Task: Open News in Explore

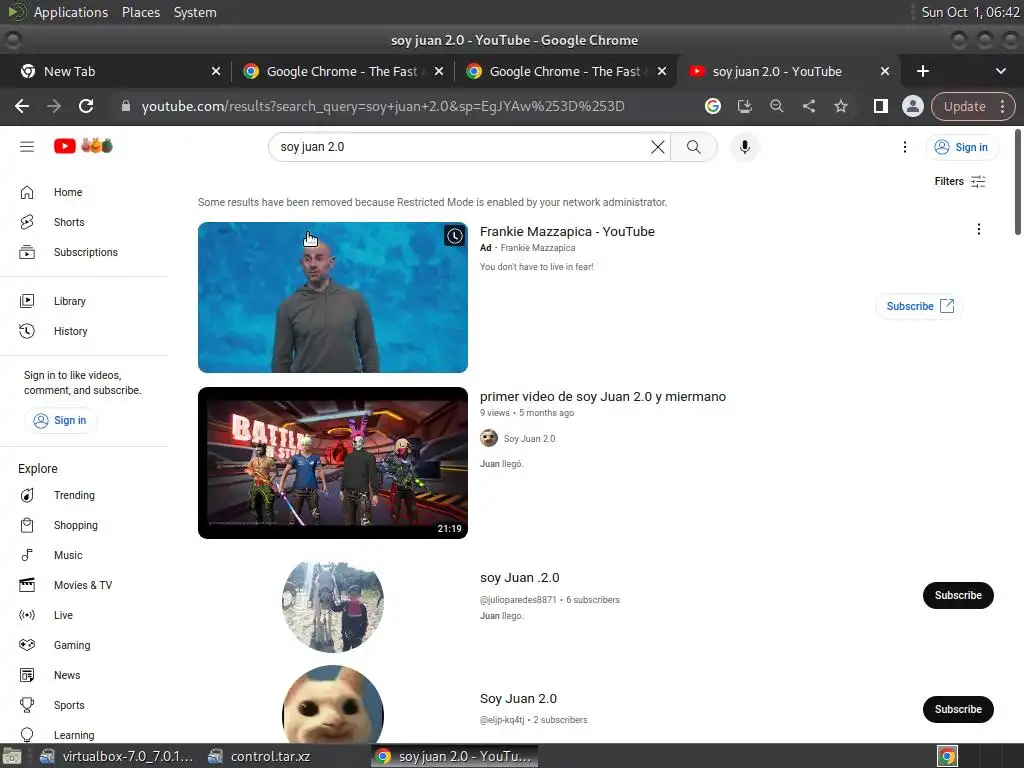Action: point(67,675)
